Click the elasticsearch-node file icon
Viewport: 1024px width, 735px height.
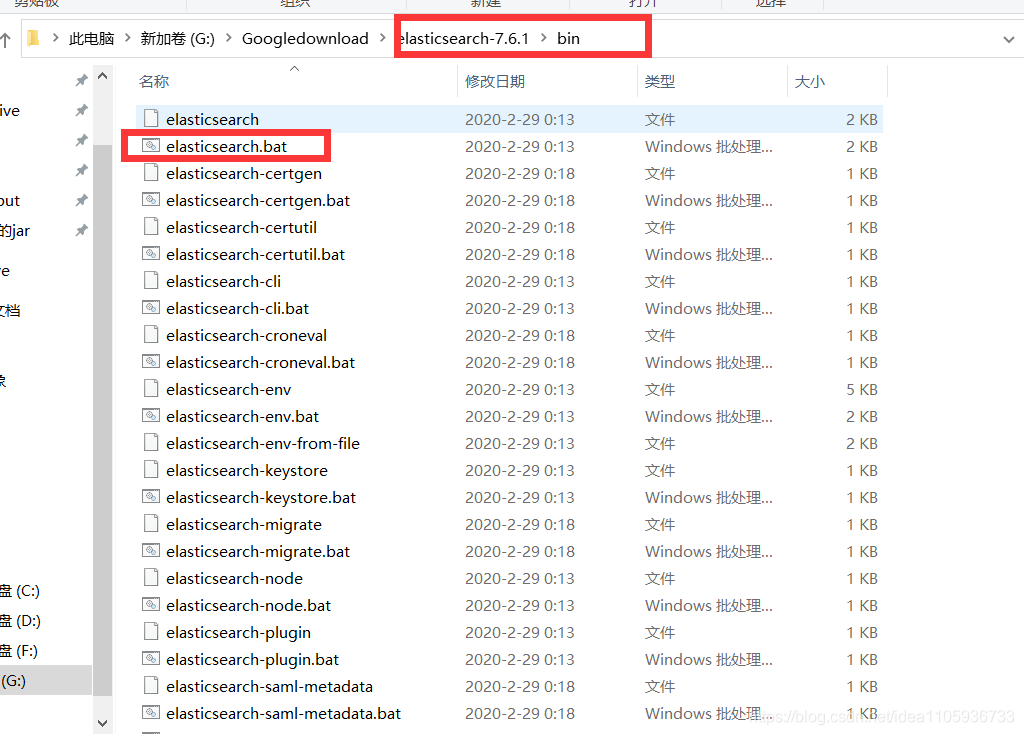151,578
